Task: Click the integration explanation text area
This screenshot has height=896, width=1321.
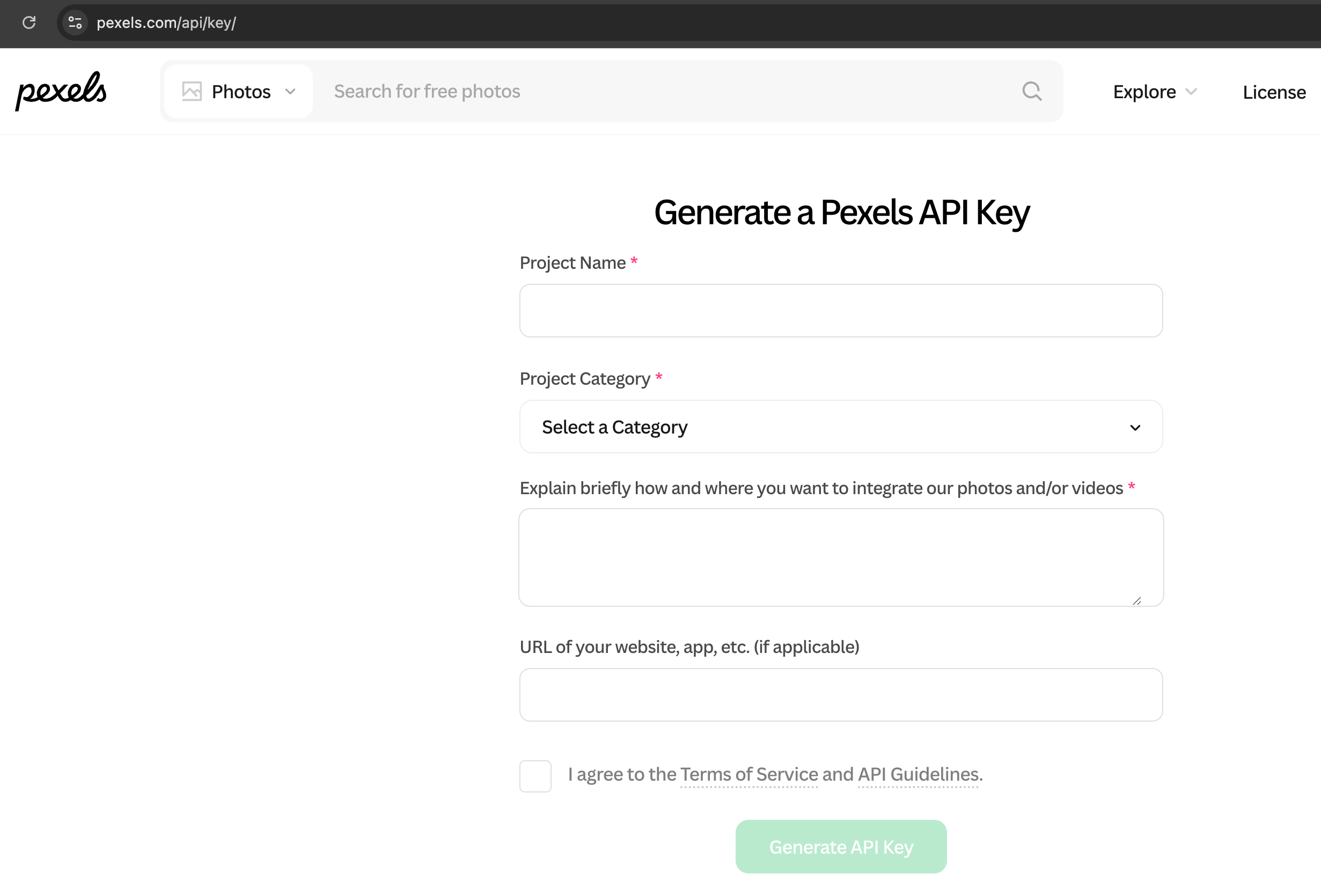Action: click(841, 558)
